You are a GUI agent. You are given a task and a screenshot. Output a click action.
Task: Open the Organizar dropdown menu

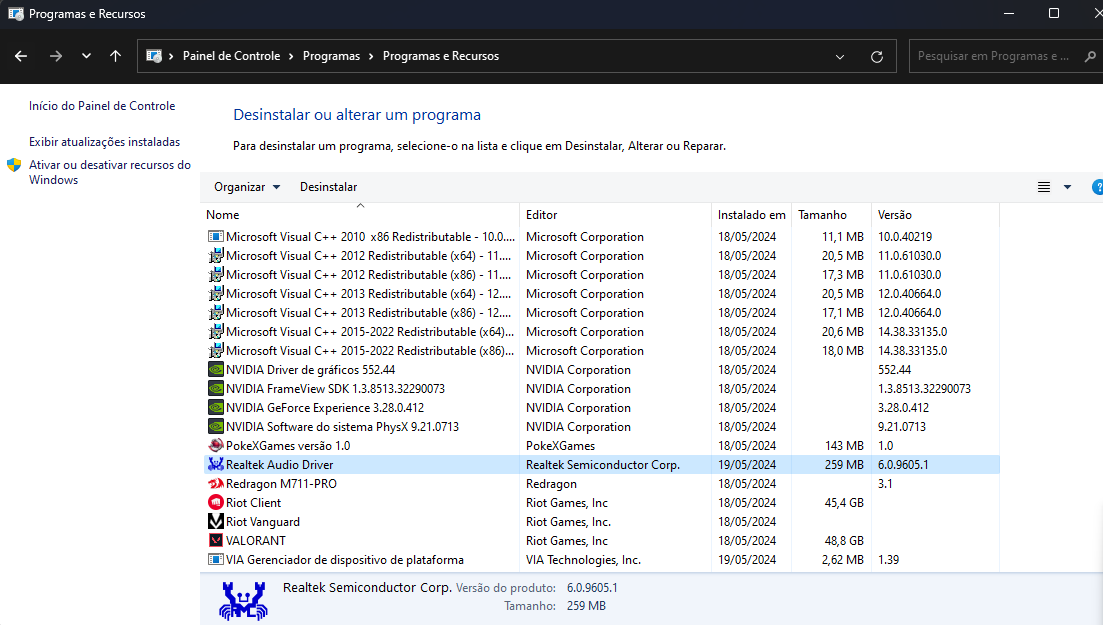(247, 187)
